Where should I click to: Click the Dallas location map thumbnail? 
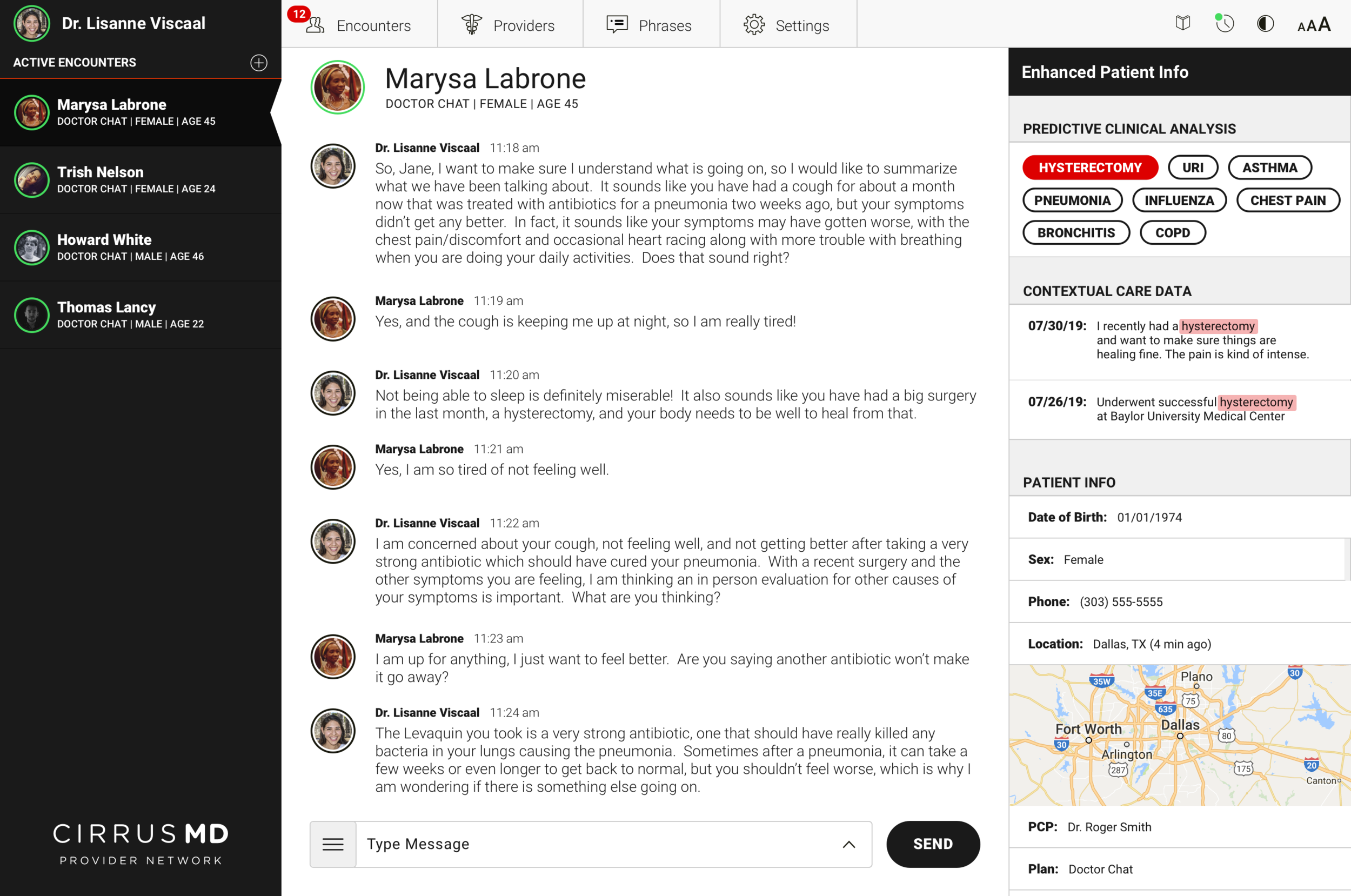(1179, 734)
